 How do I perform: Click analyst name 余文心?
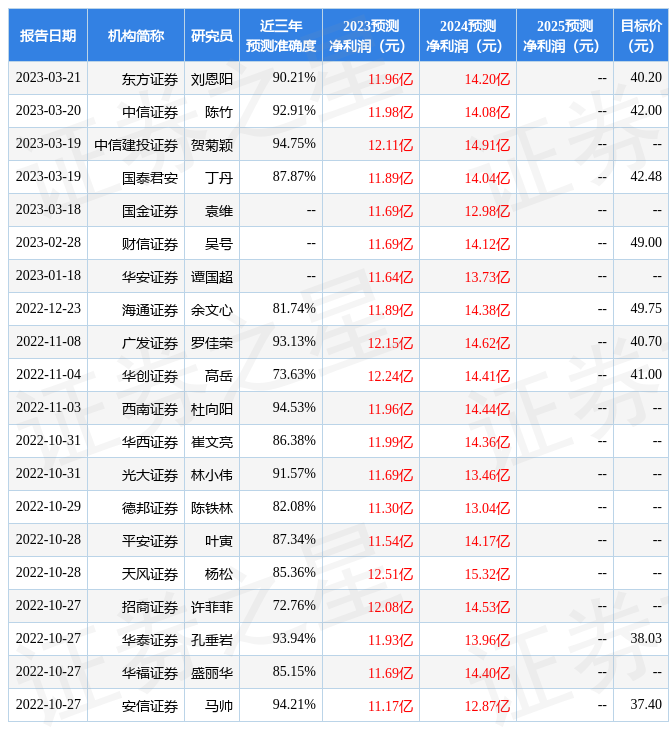pyautogui.click(x=212, y=310)
